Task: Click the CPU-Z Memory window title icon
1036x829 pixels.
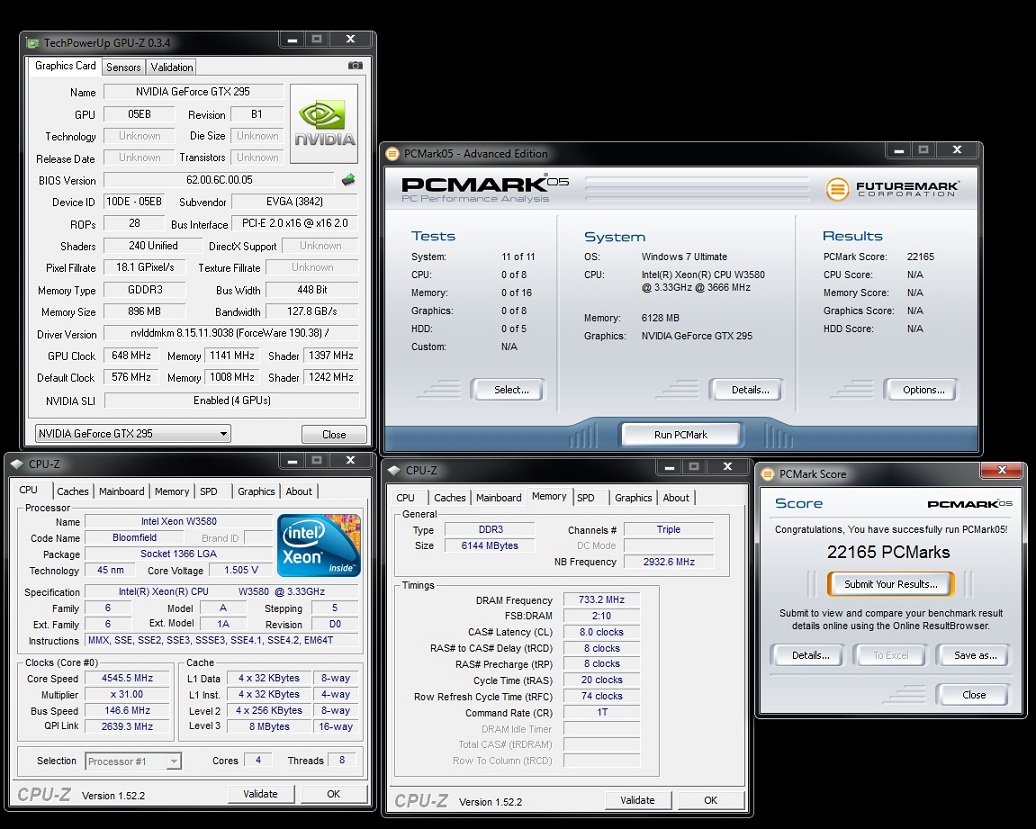Action: pos(394,470)
